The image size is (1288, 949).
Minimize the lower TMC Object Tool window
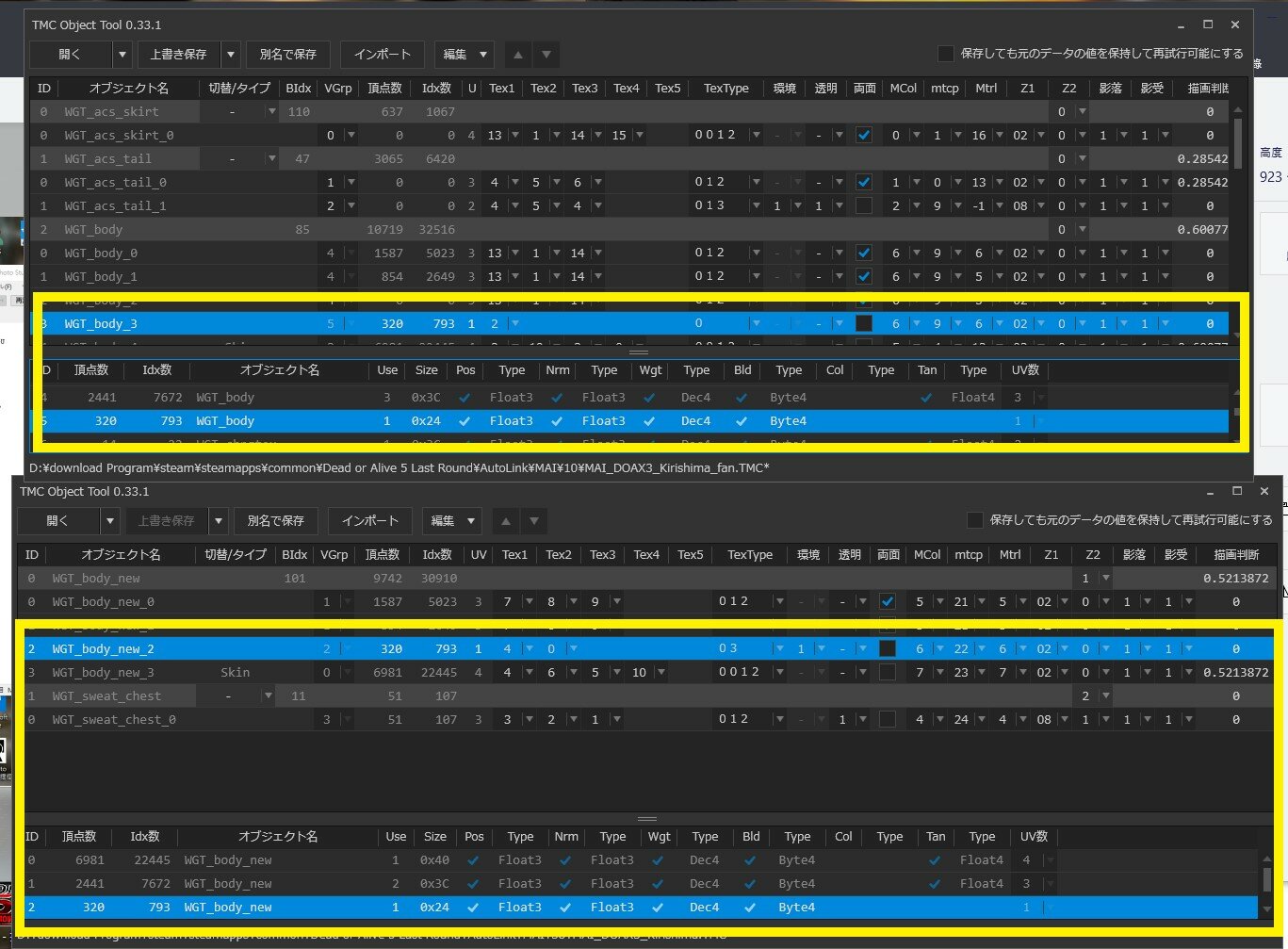tap(1210, 491)
